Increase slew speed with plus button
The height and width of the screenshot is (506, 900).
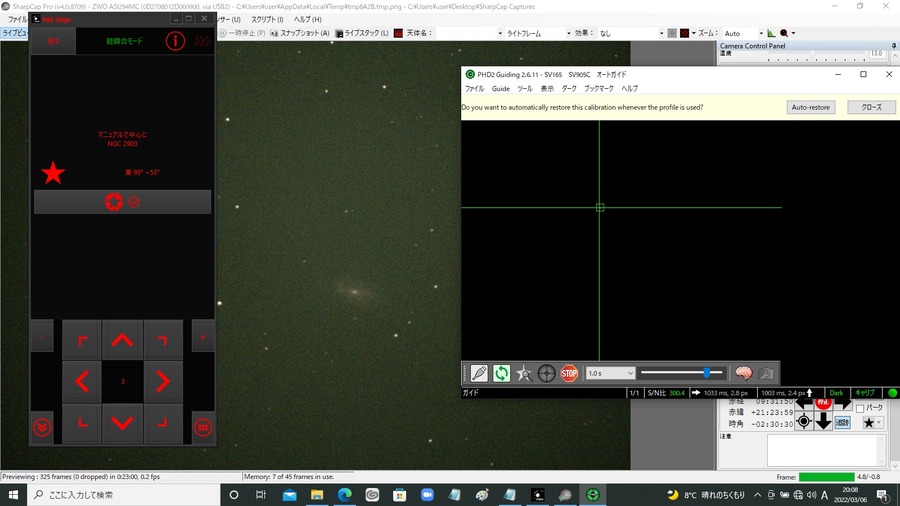[203, 337]
